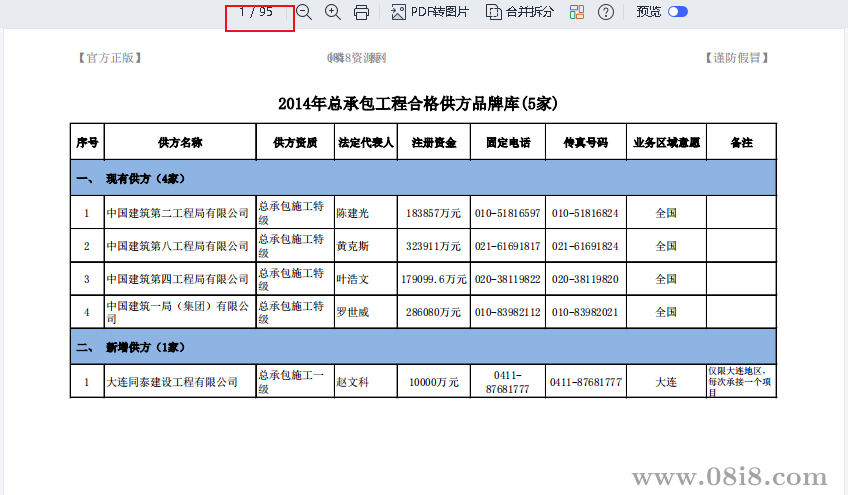The height and width of the screenshot is (495, 848).
Task: Click the print icon
Action: click(x=361, y=12)
